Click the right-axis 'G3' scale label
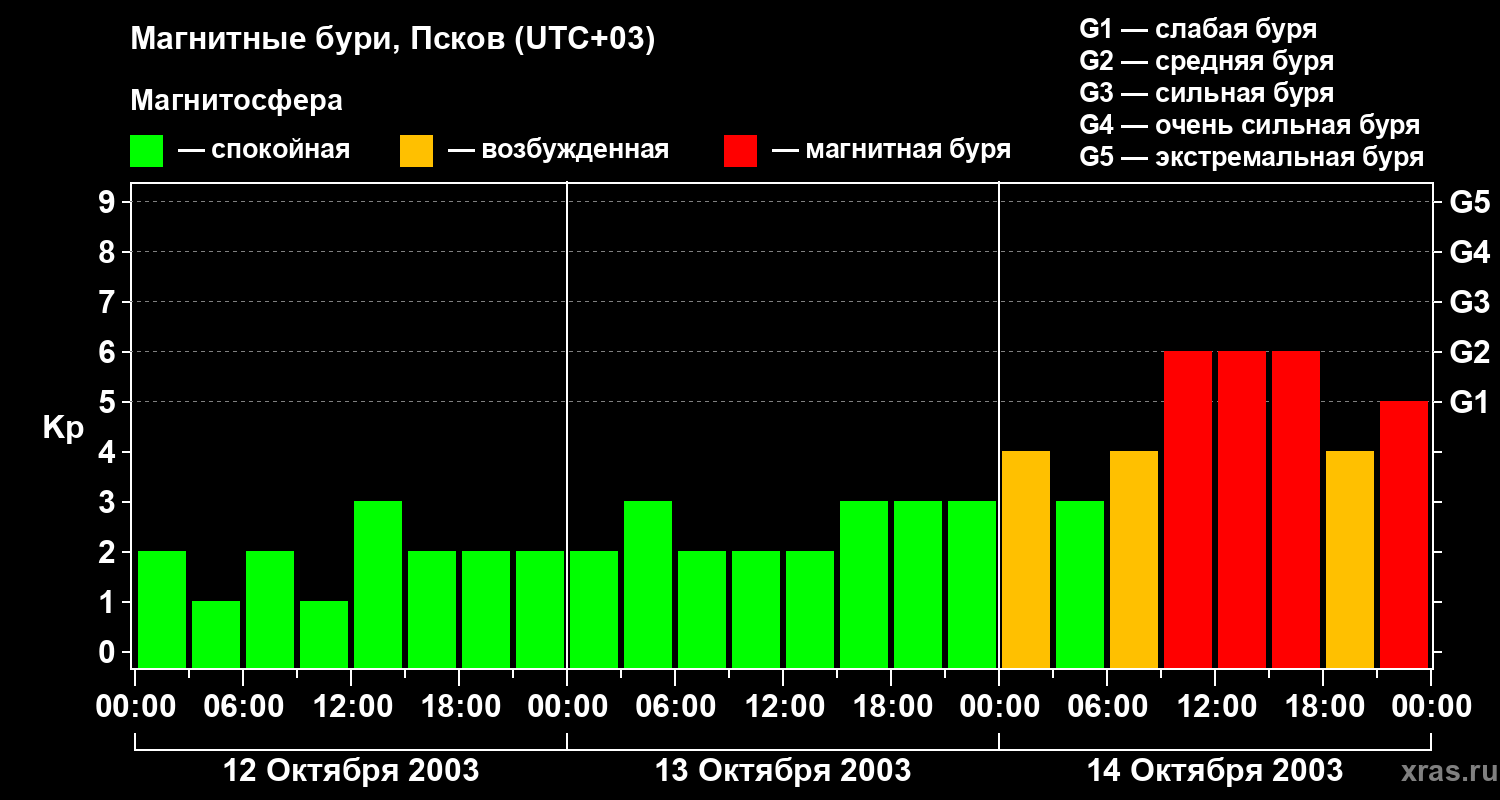Image resolution: width=1500 pixels, height=800 pixels. (x=1469, y=302)
